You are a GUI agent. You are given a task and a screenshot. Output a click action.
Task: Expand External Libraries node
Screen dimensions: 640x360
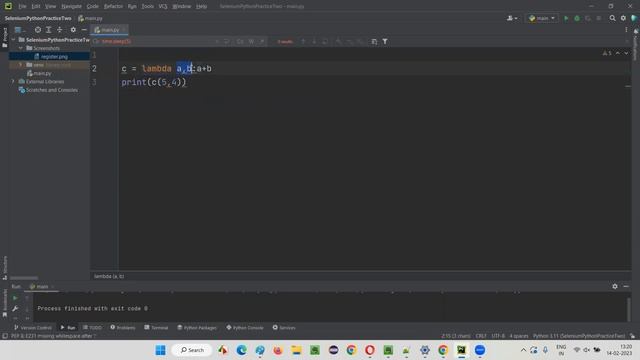13,82
